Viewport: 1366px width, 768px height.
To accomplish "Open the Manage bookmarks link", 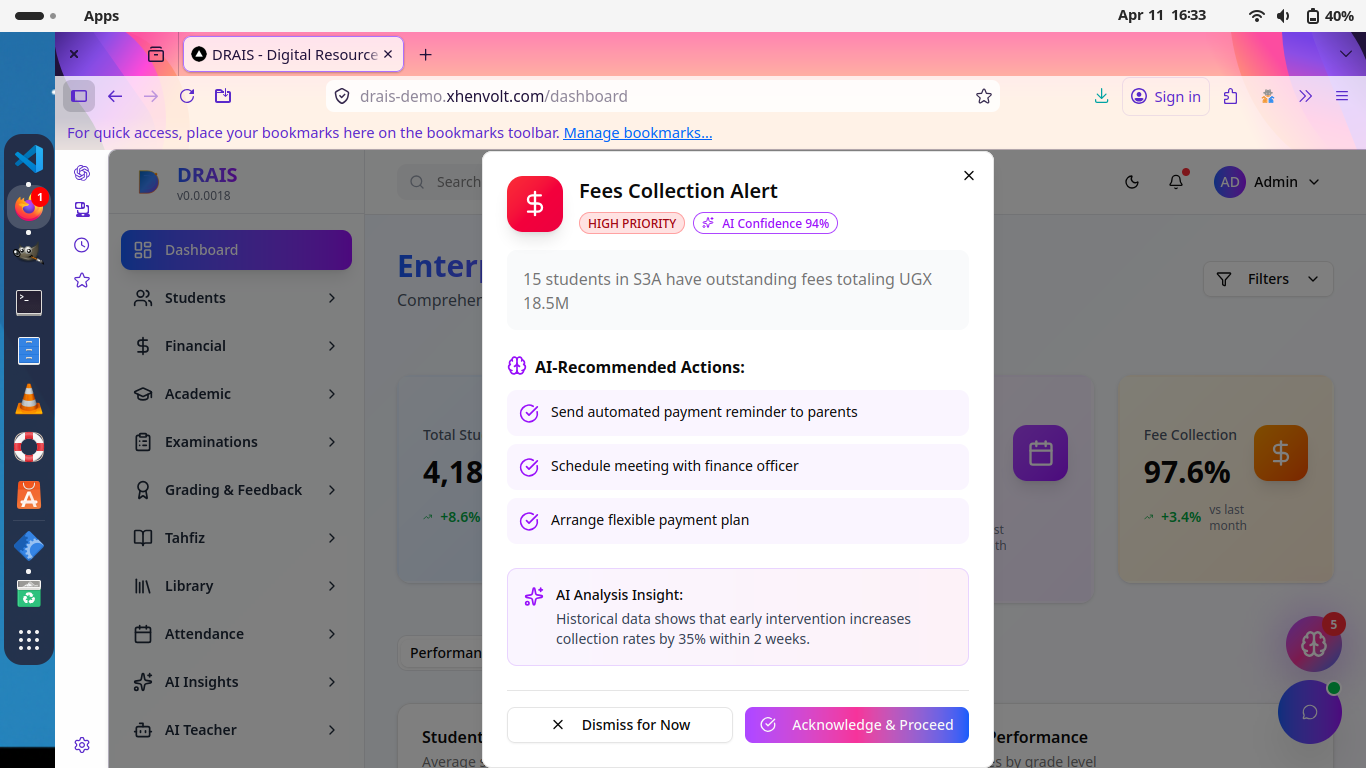I will pos(638,133).
